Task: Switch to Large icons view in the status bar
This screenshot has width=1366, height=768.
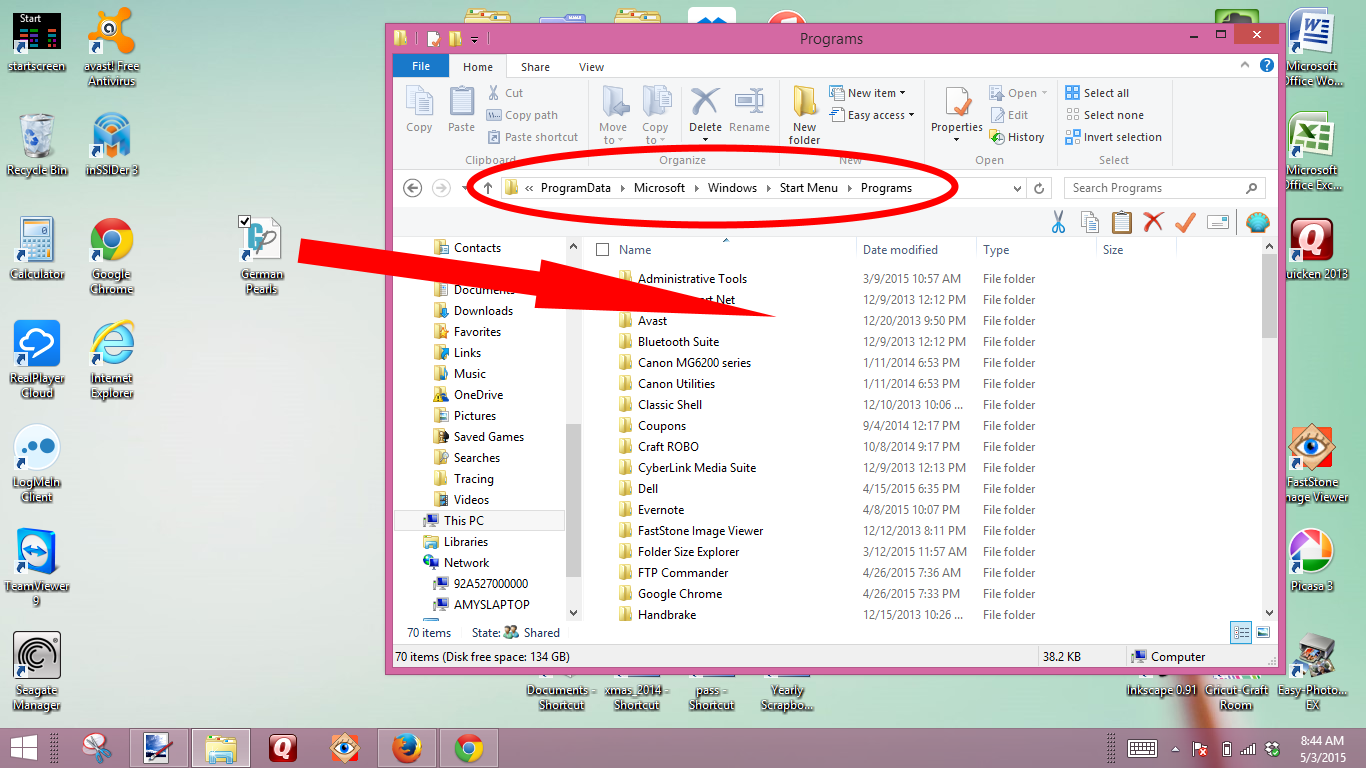Action: pyautogui.click(x=1263, y=632)
